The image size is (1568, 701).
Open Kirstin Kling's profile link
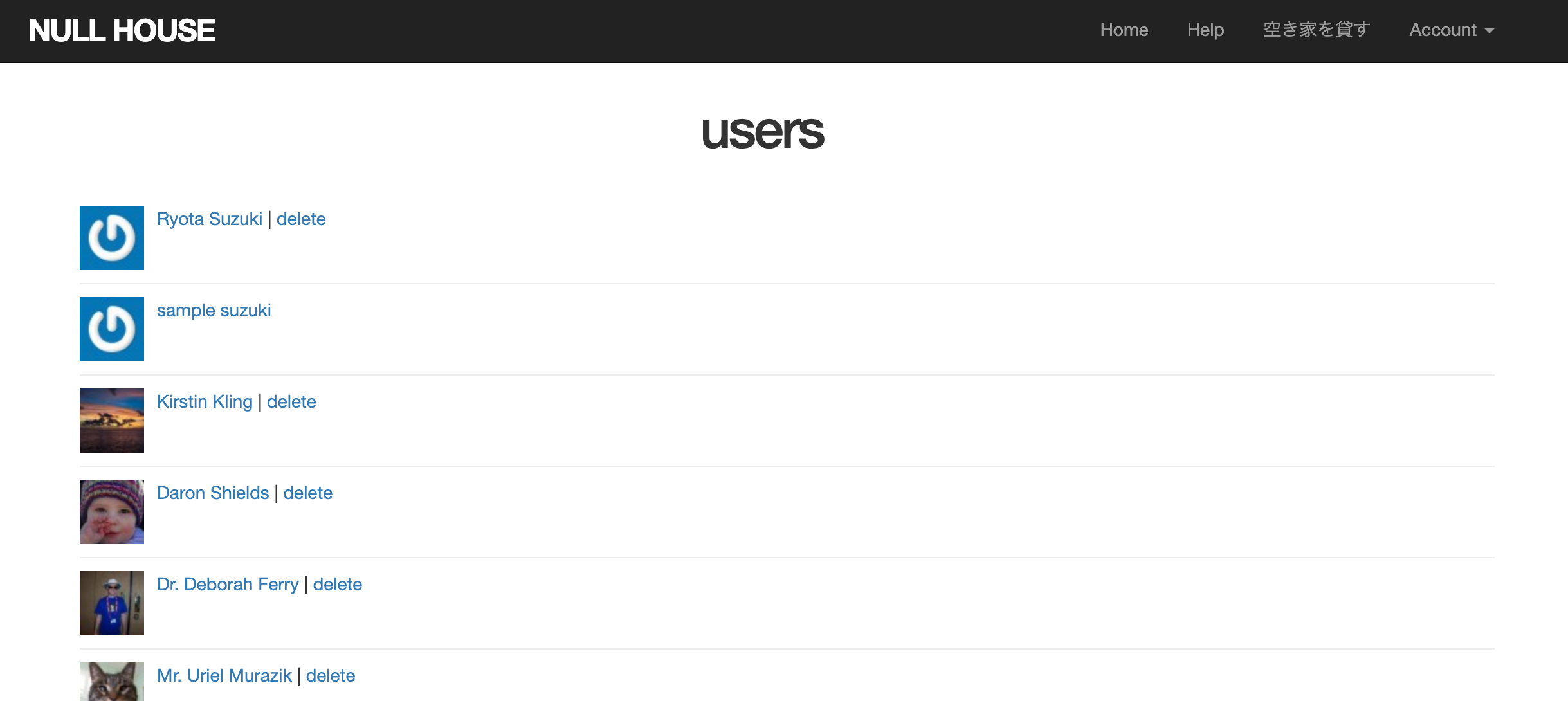[205, 402]
